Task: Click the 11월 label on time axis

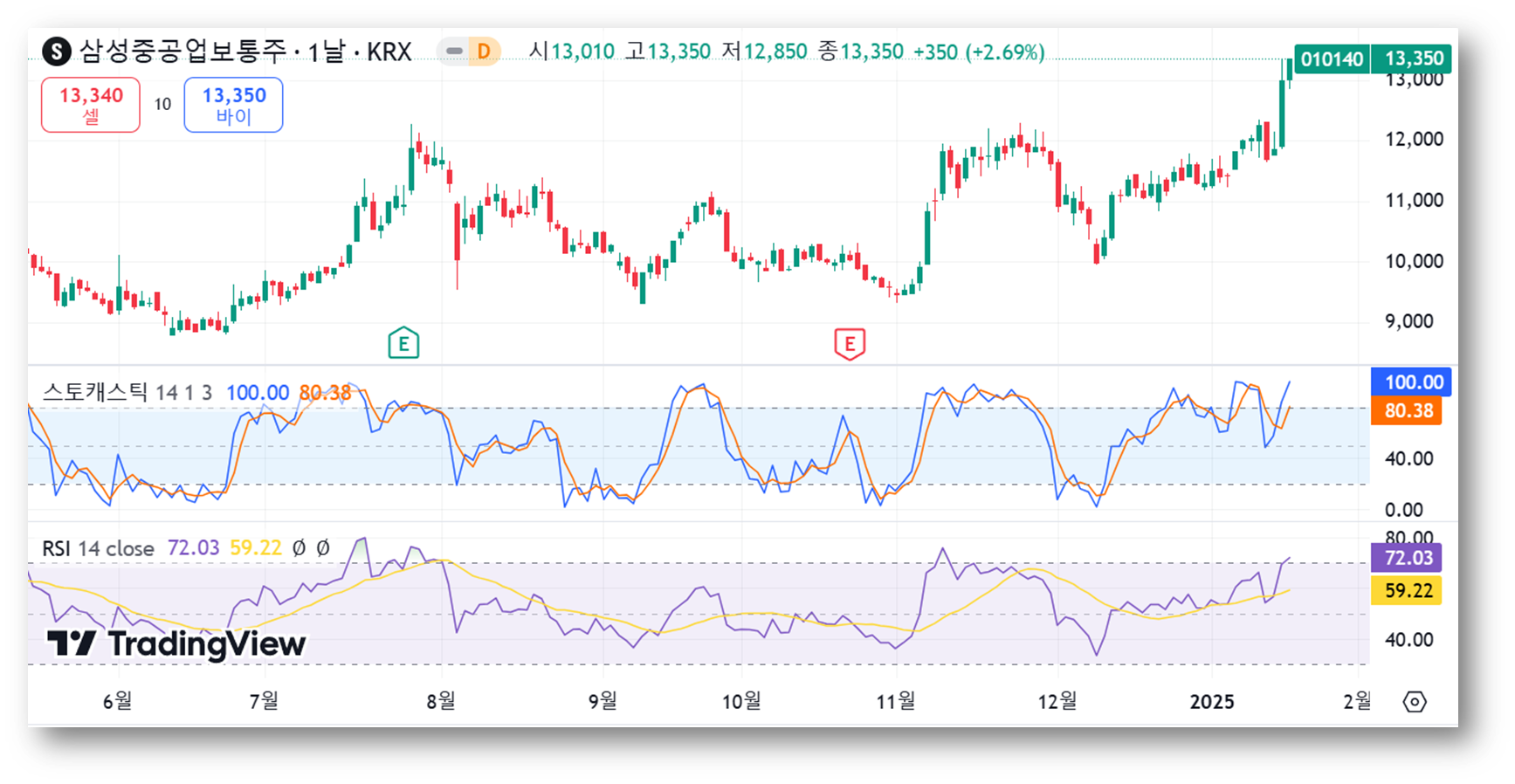Action: point(896,701)
